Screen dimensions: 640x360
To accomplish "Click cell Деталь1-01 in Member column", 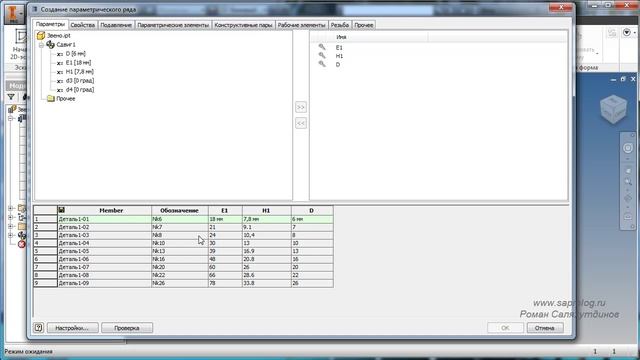I will click(x=104, y=219).
